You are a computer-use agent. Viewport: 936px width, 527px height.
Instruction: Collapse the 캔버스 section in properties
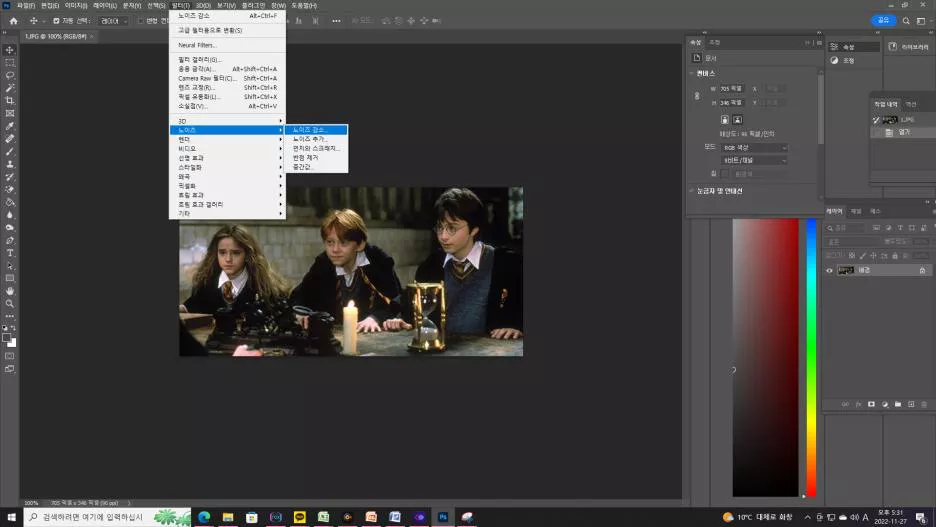click(x=692, y=73)
